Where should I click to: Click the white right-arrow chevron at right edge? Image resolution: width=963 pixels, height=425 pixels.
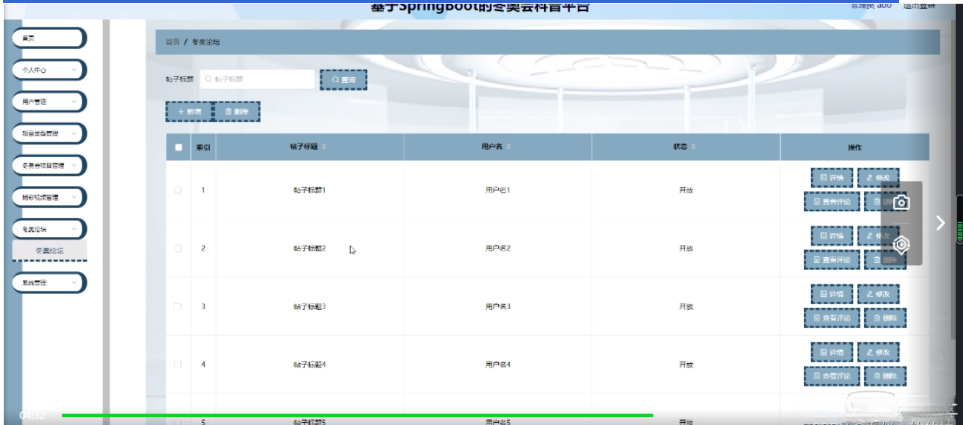940,223
